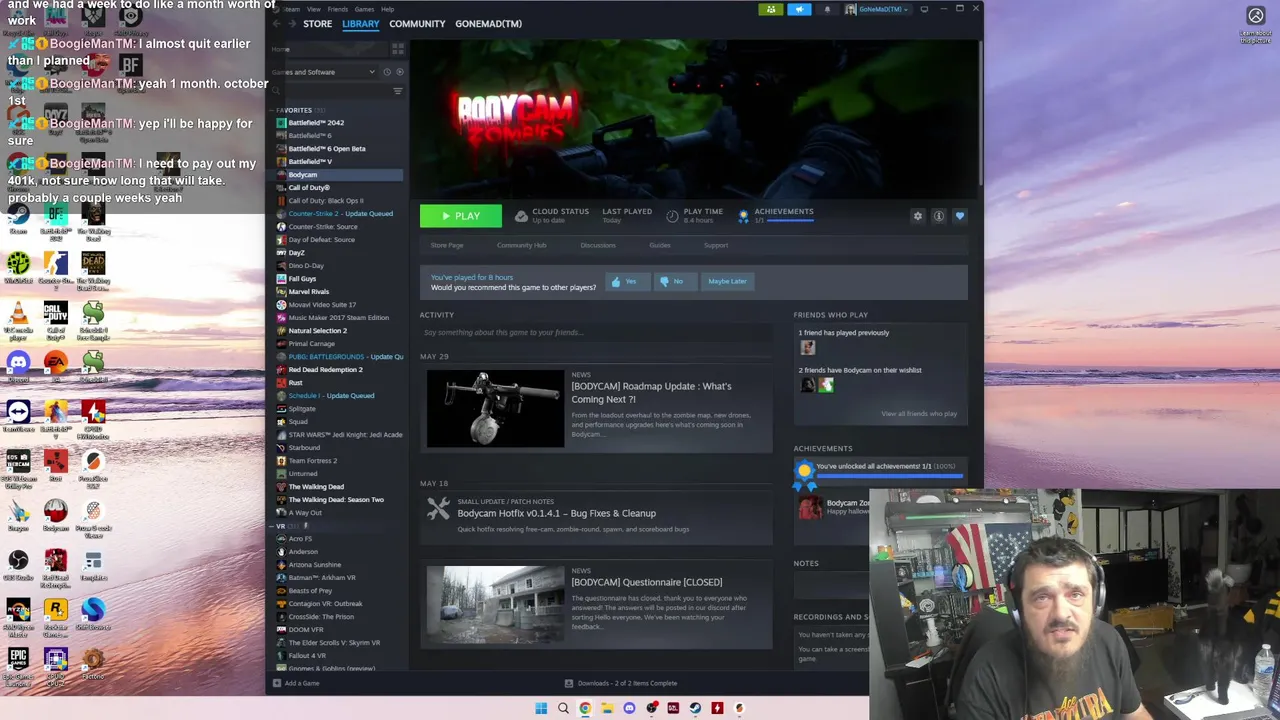Screen dimensions: 1280x720
Task: Collapse the VR category
Action: [x=273, y=526]
